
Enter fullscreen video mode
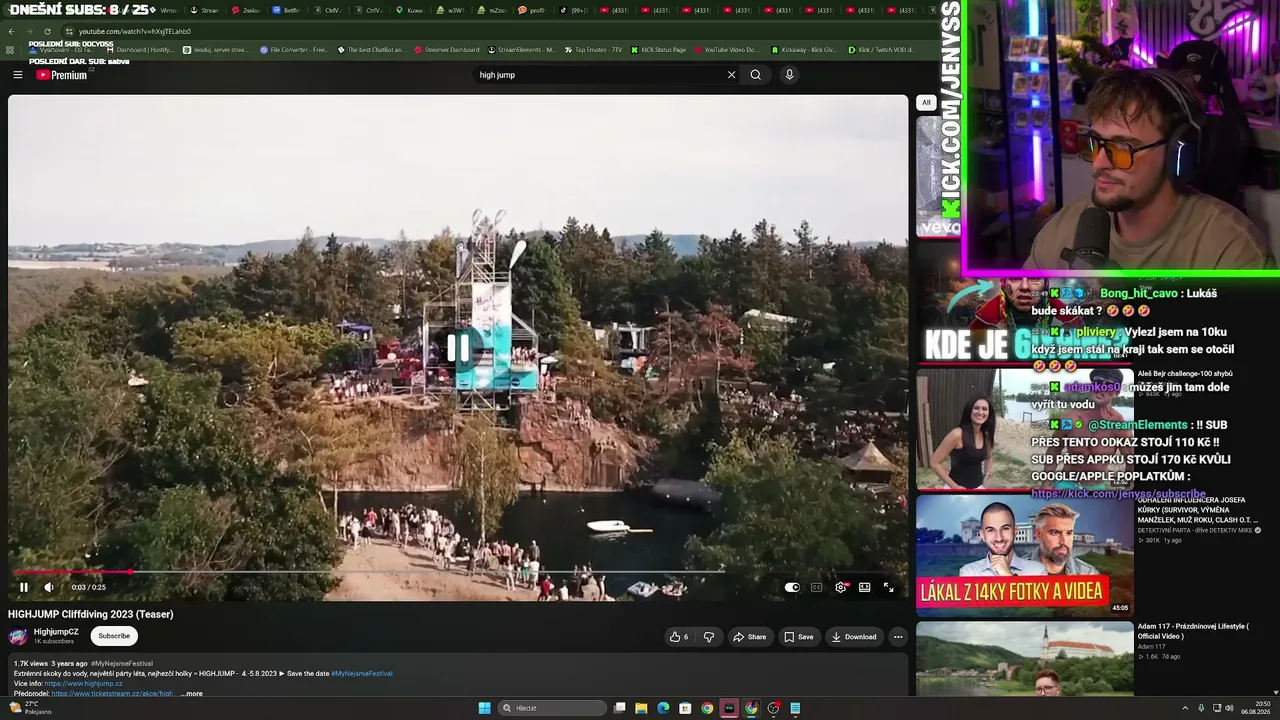coord(888,587)
